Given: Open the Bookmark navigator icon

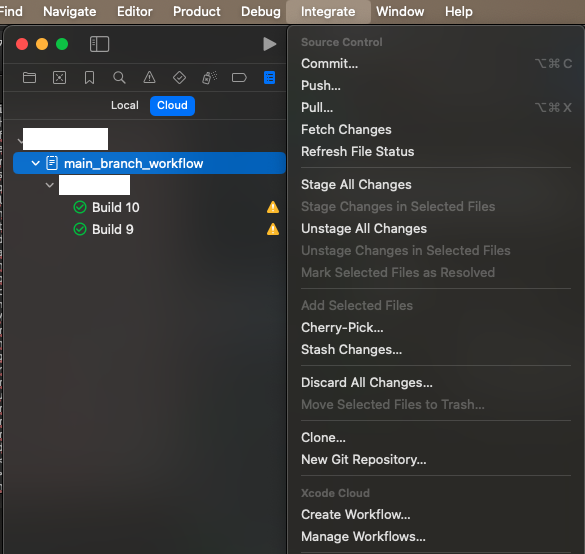Looking at the screenshot, I should tap(89, 78).
